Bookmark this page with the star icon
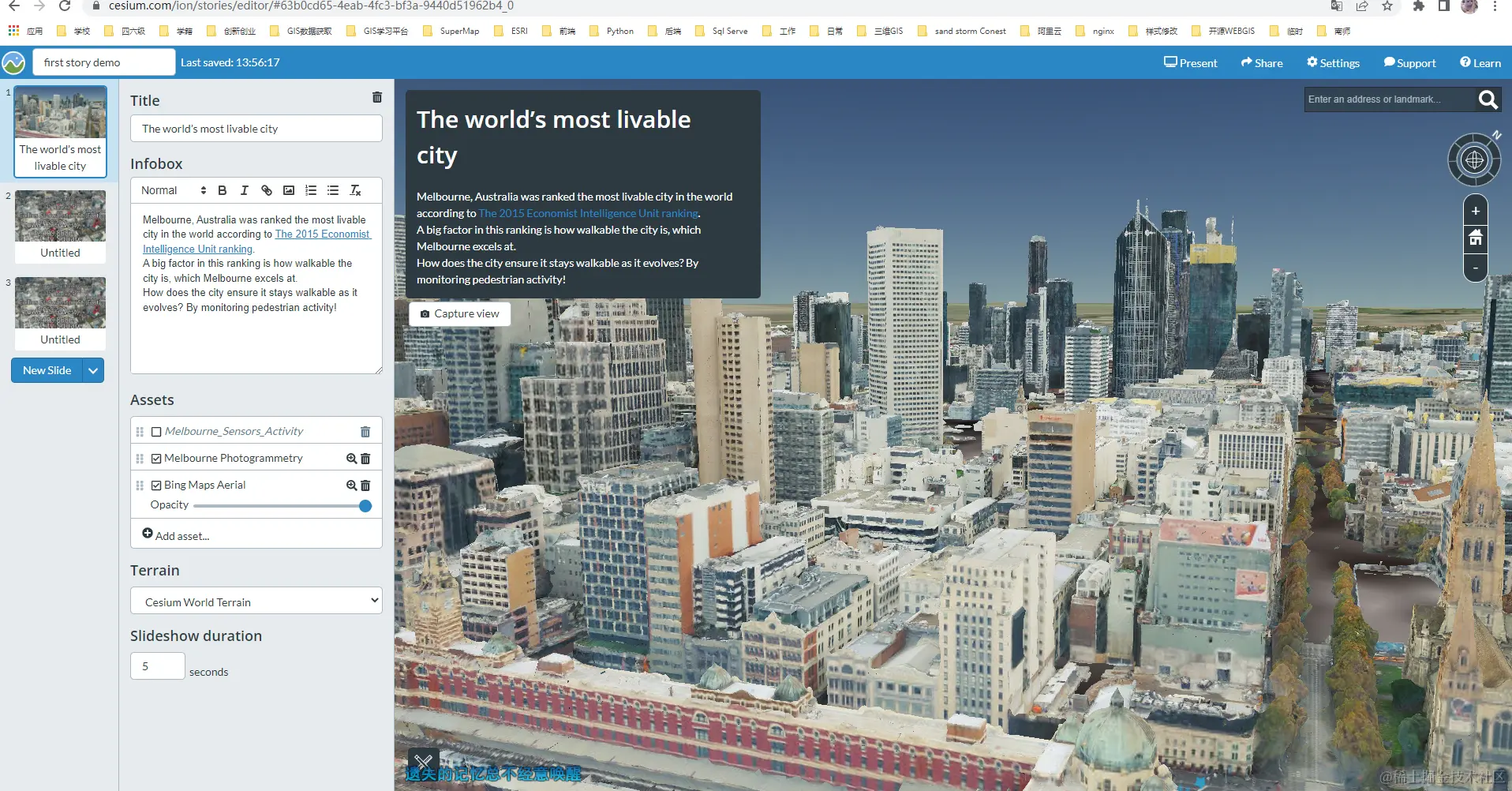Viewport: 1512px width, 791px height. [1387, 6]
